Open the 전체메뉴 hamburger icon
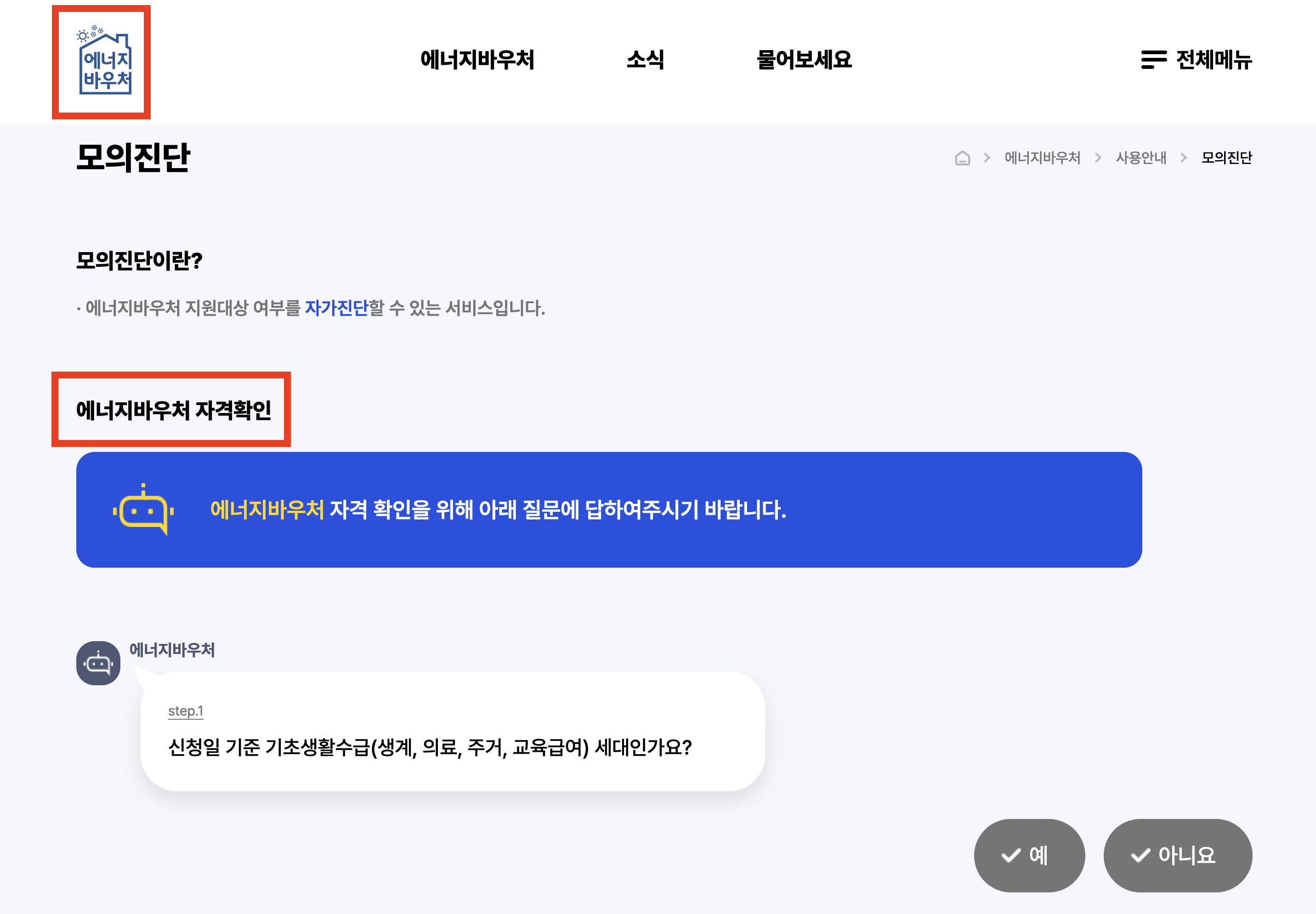The width and height of the screenshot is (1316, 914). coord(1153,60)
